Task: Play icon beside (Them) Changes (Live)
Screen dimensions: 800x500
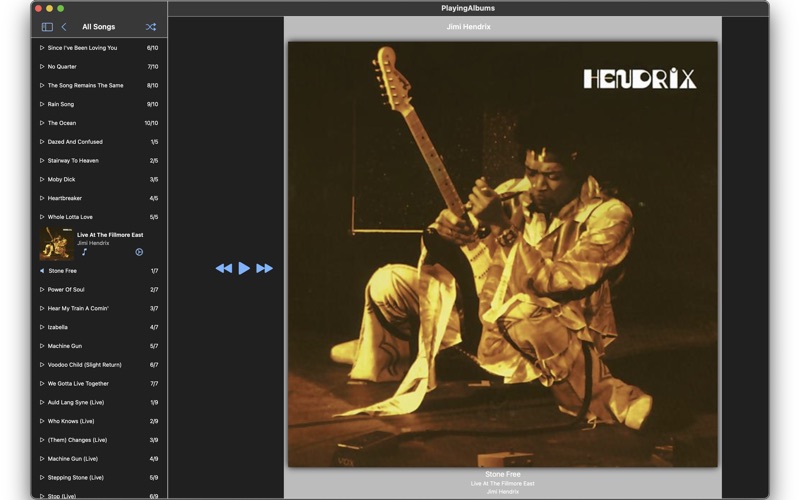Action: point(42,440)
